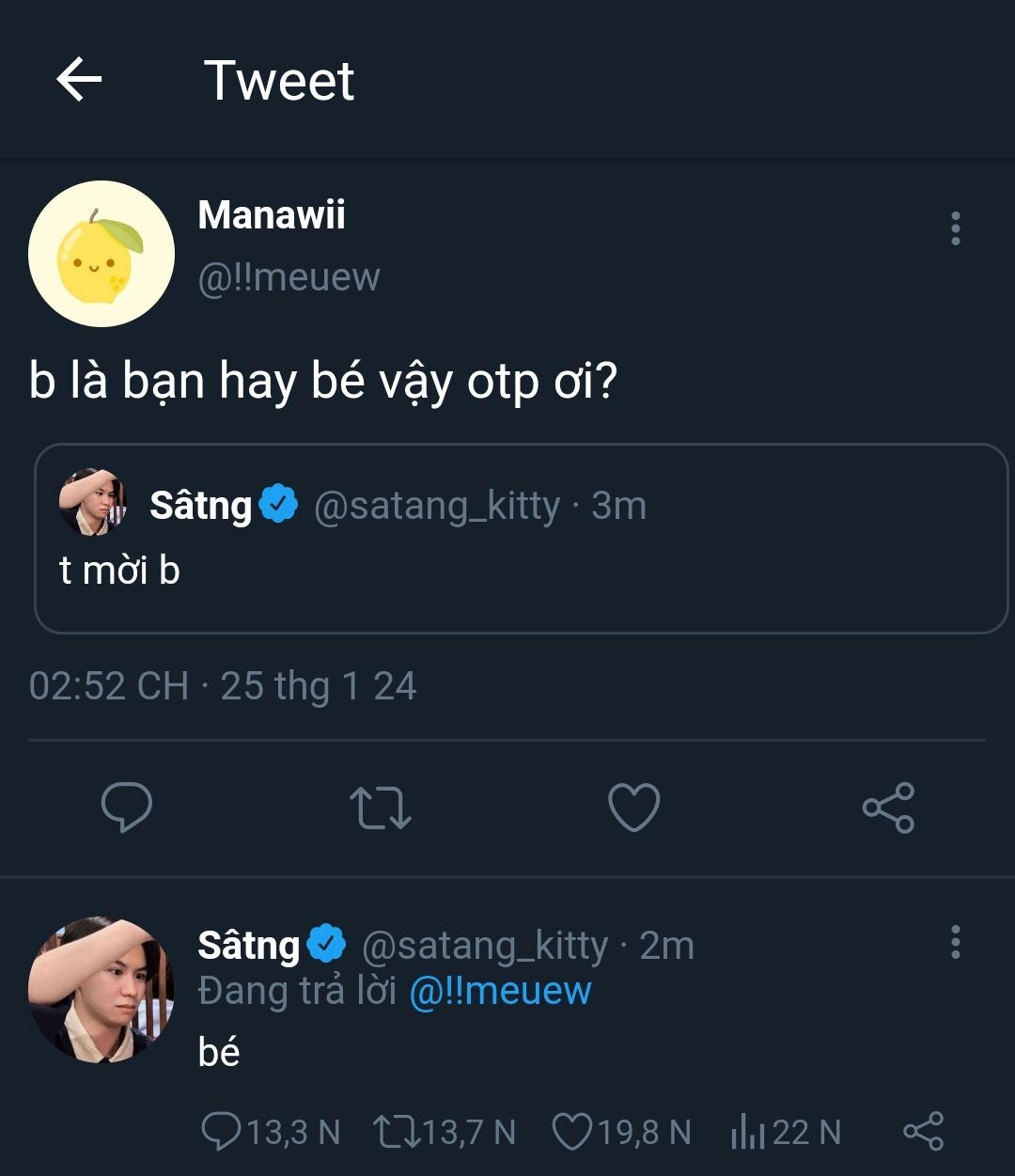Tap the Manawii display name
Screen dimensions: 1015x1176
(x=272, y=215)
